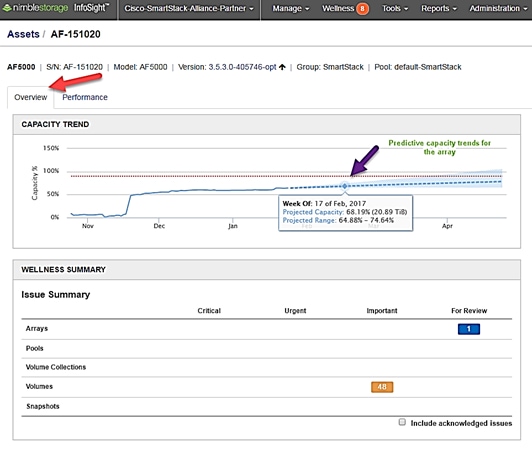The width and height of the screenshot is (532, 449).
Task: Click the Important column header
Action: (382, 311)
